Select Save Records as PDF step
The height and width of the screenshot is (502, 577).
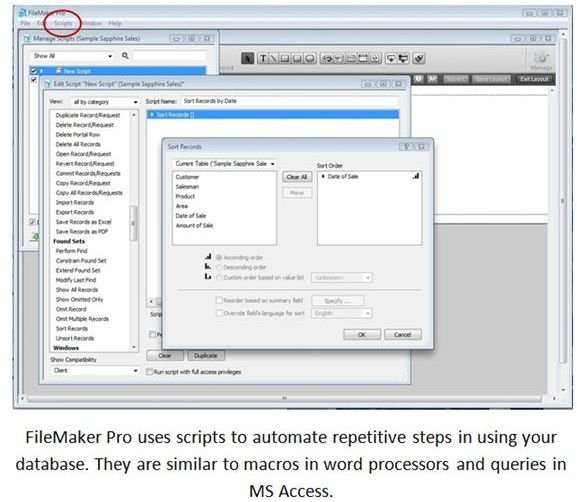pos(82,231)
